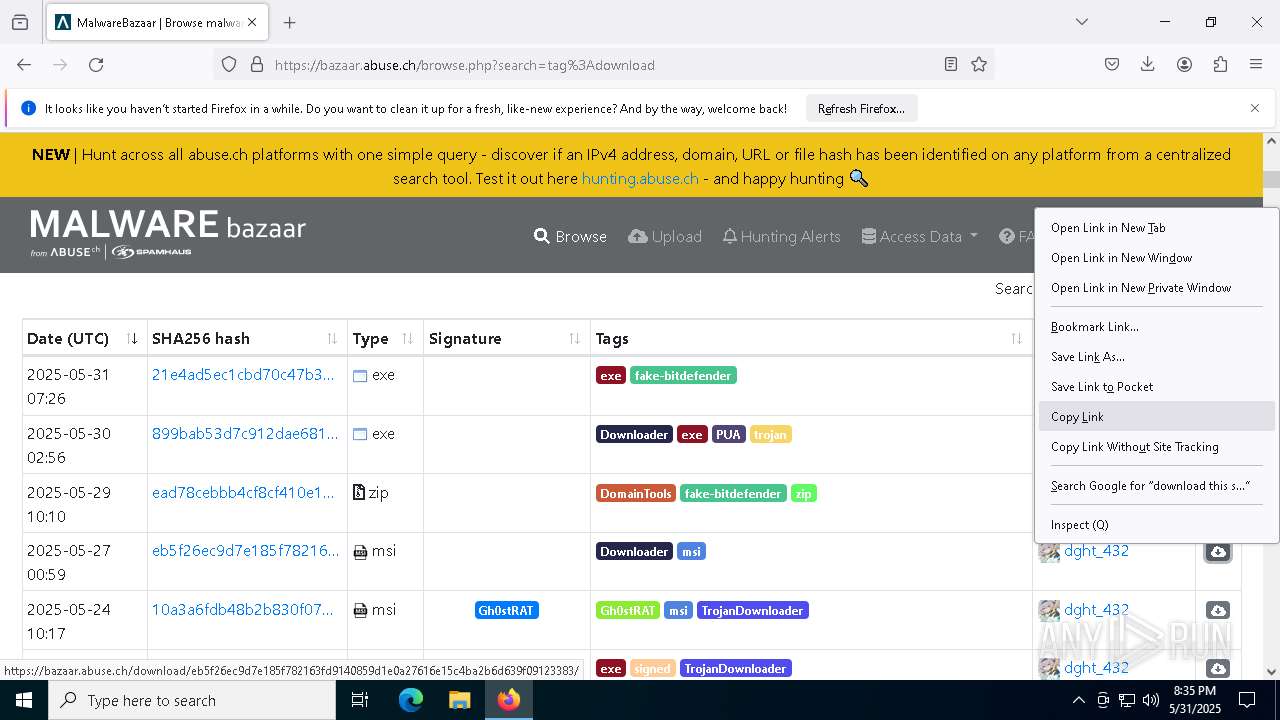Choose Copy Link Without Site Tracking
Image resolution: width=1280 pixels, height=720 pixels.
pyautogui.click(x=1157, y=447)
